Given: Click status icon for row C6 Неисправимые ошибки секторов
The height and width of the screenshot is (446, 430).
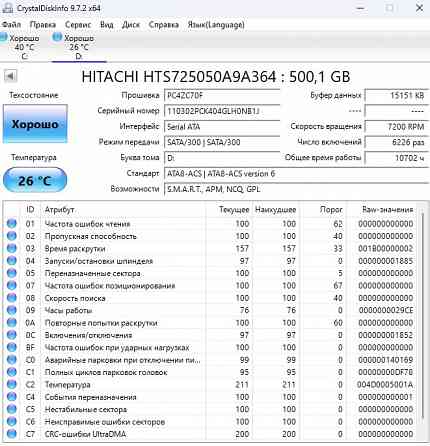Looking at the screenshot, I should (12, 421).
